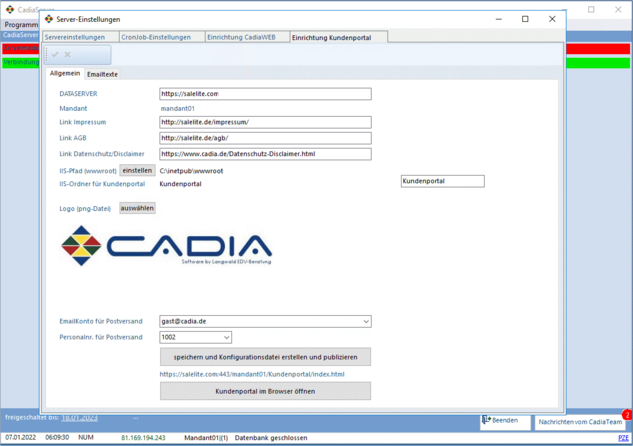The width and height of the screenshot is (633, 446).
Task: Select the Einrichtung Kundenportal tab
Action: (338, 37)
